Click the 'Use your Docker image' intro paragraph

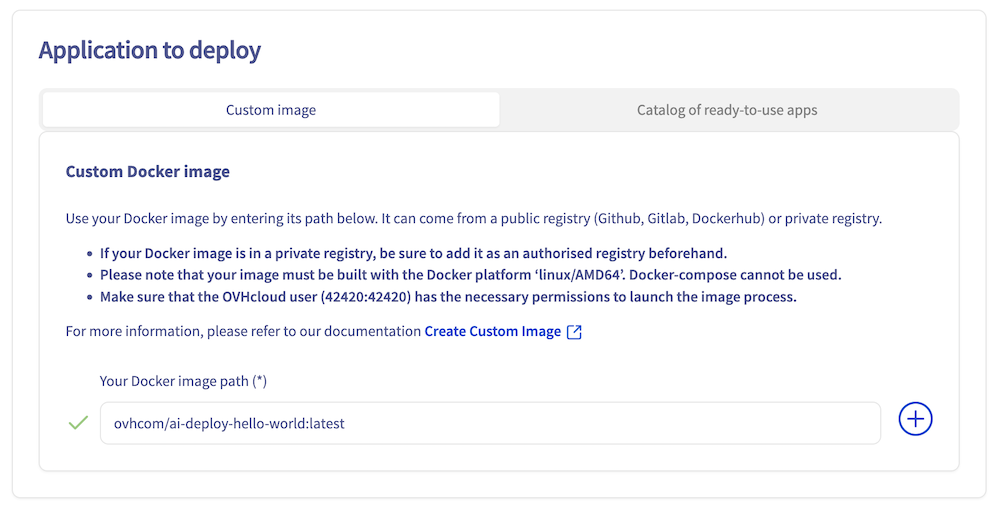(300, 218)
